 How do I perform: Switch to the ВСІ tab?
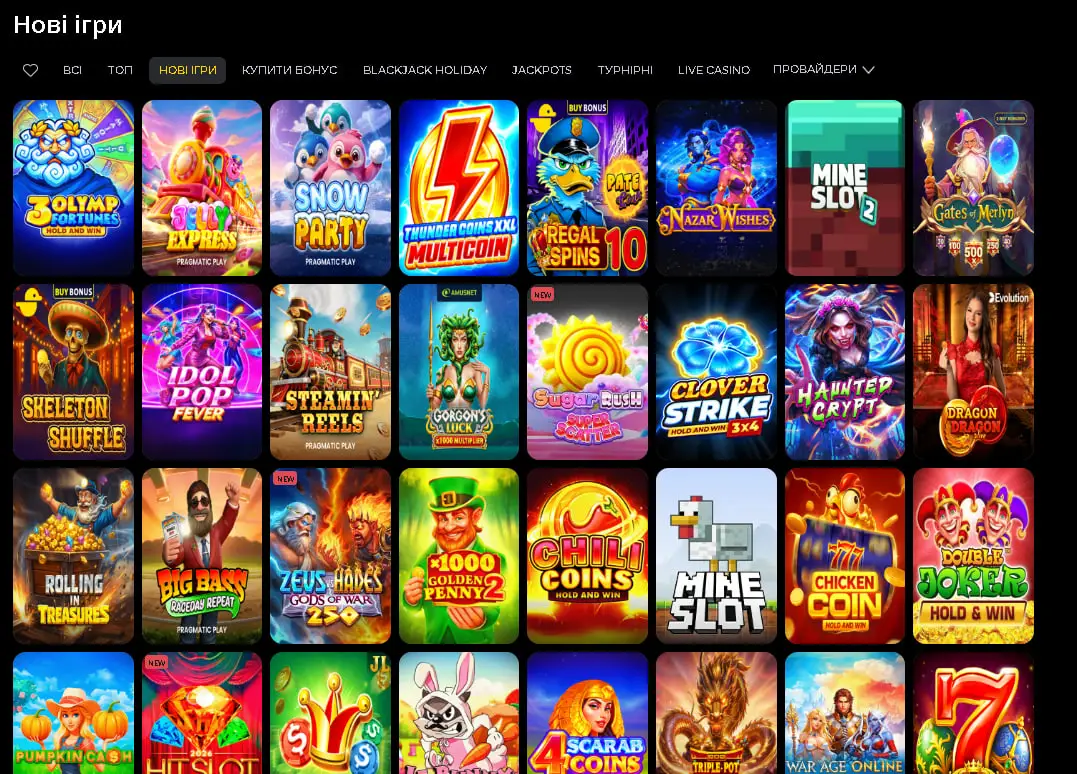point(72,70)
